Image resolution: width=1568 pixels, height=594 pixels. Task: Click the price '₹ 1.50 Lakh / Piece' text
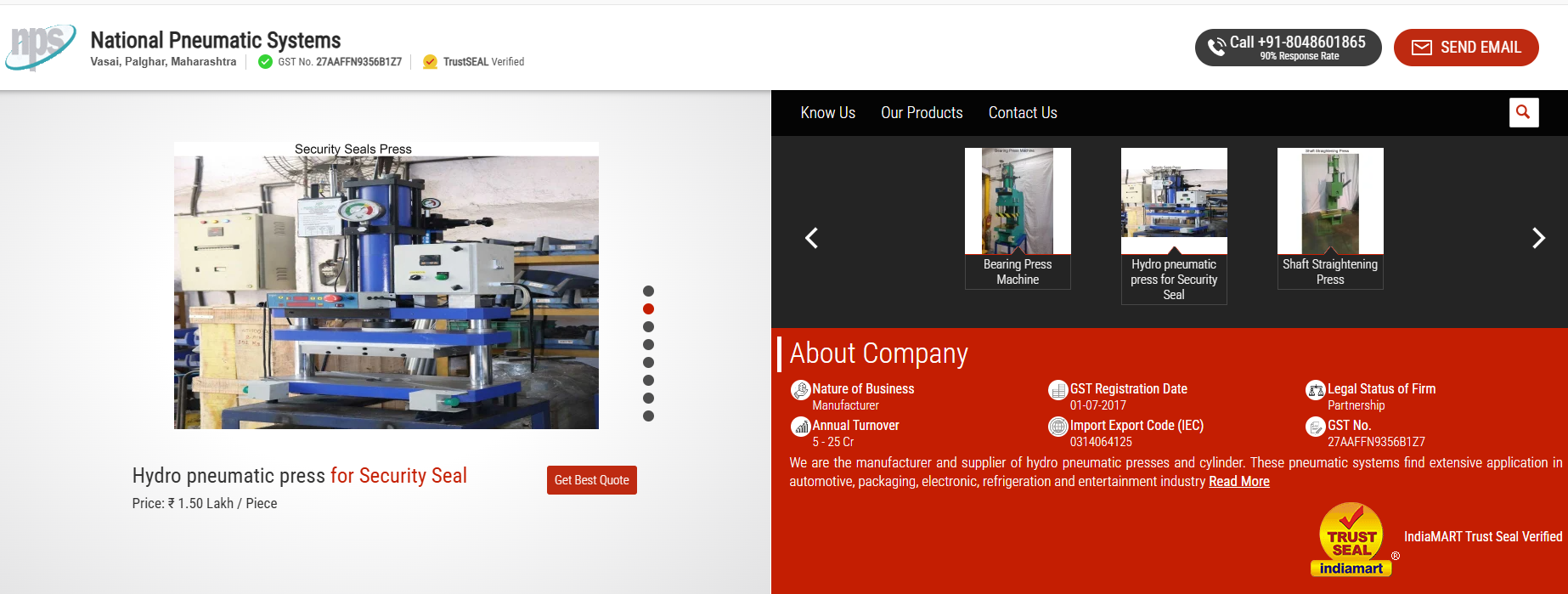coord(223,504)
